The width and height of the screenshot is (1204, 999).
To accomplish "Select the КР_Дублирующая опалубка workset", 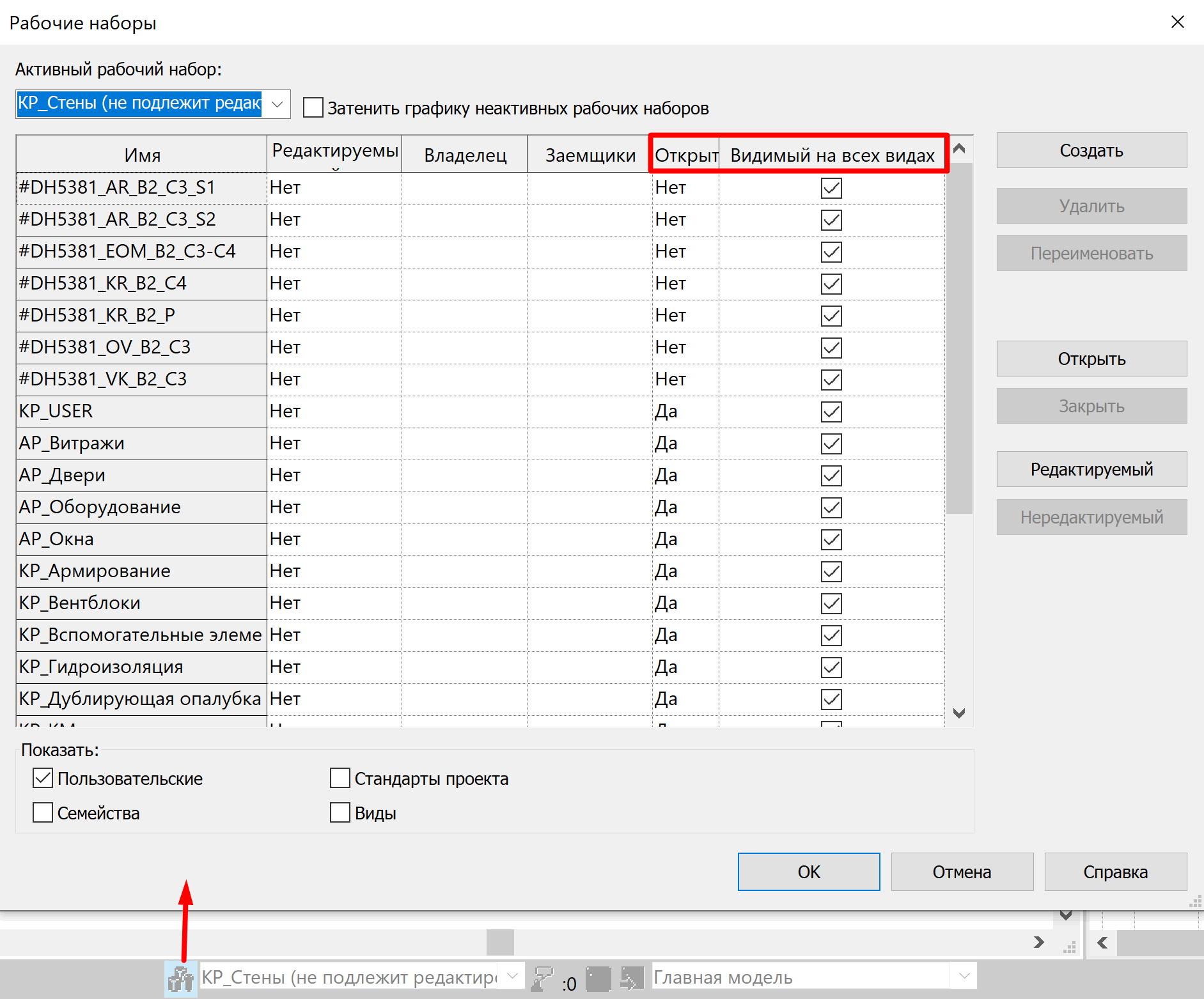I will (141, 699).
